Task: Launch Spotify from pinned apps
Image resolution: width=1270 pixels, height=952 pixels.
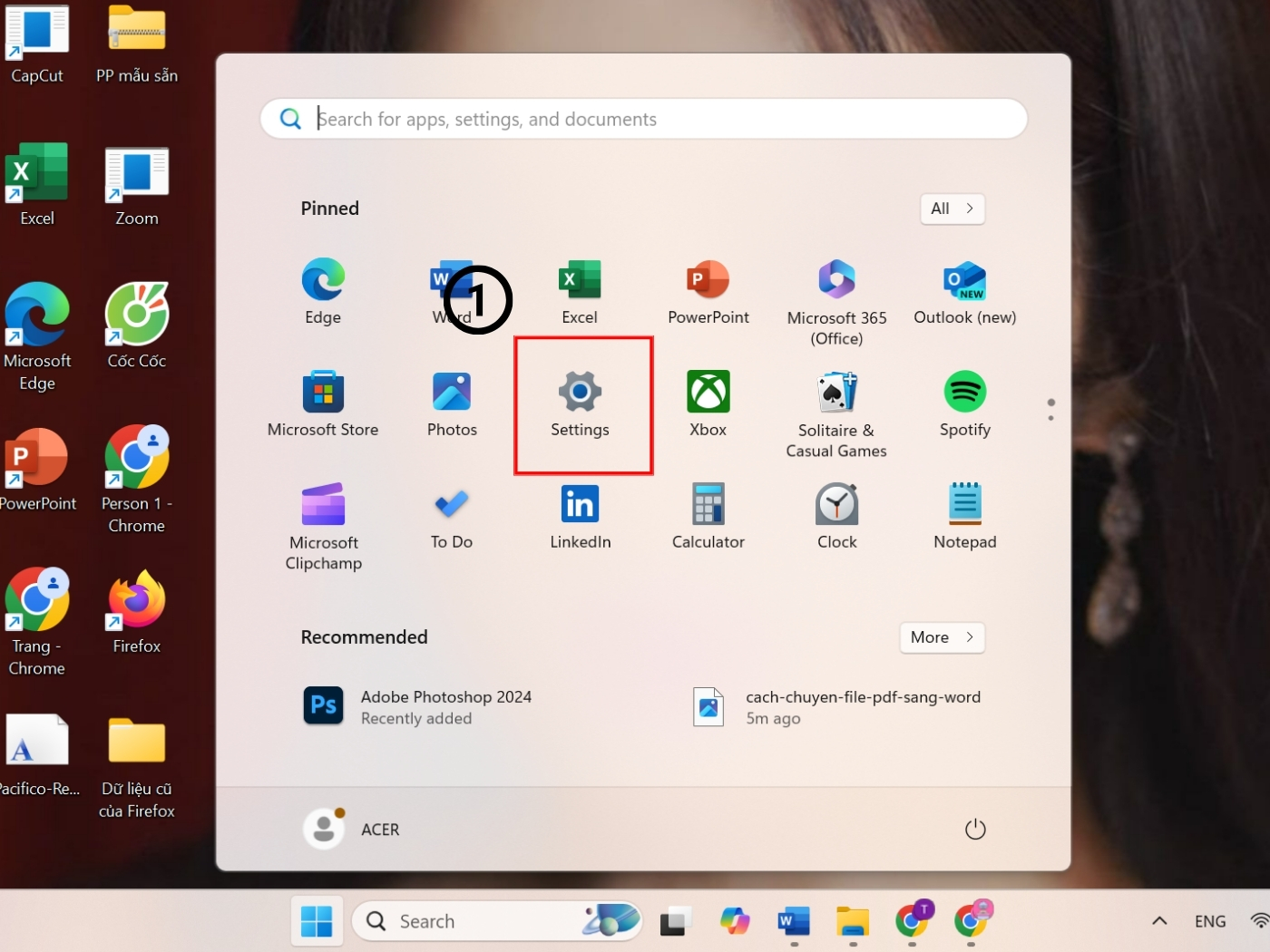Action: (965, 404)
